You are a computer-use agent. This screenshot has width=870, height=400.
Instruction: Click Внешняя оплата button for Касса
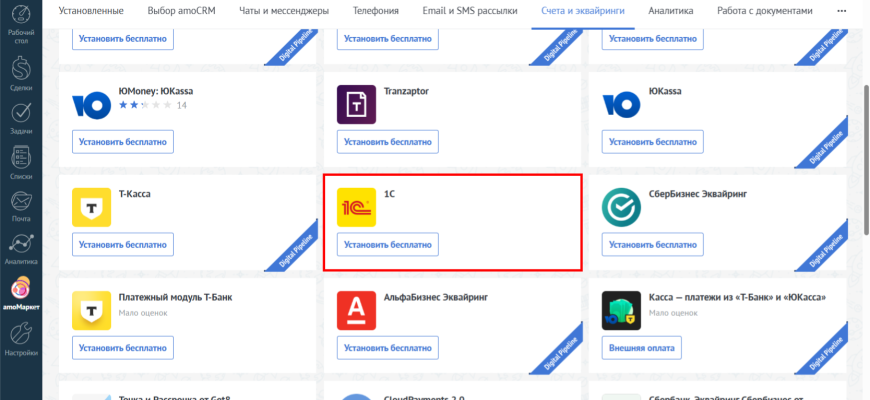[x=642, y=347]
